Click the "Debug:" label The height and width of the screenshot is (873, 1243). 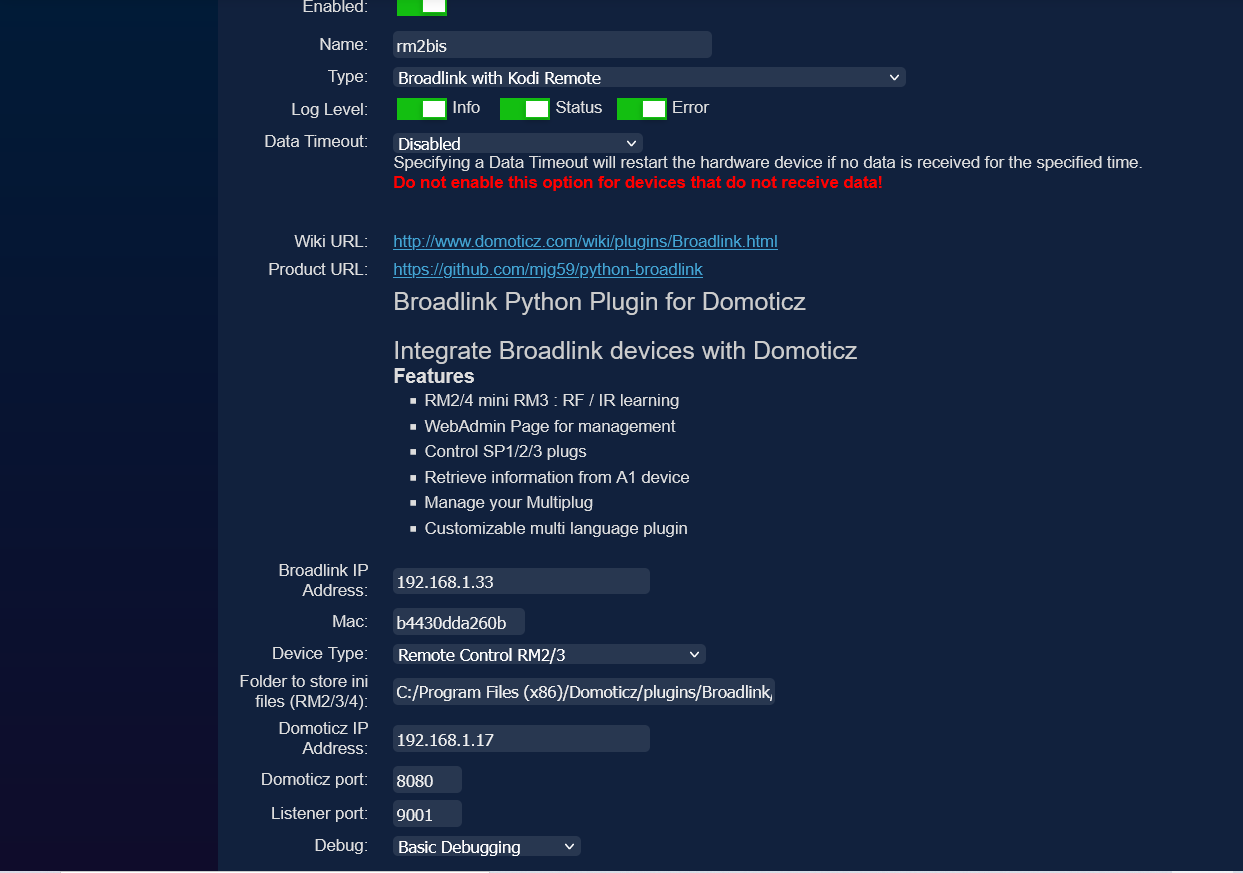click(x=341, y=846)
